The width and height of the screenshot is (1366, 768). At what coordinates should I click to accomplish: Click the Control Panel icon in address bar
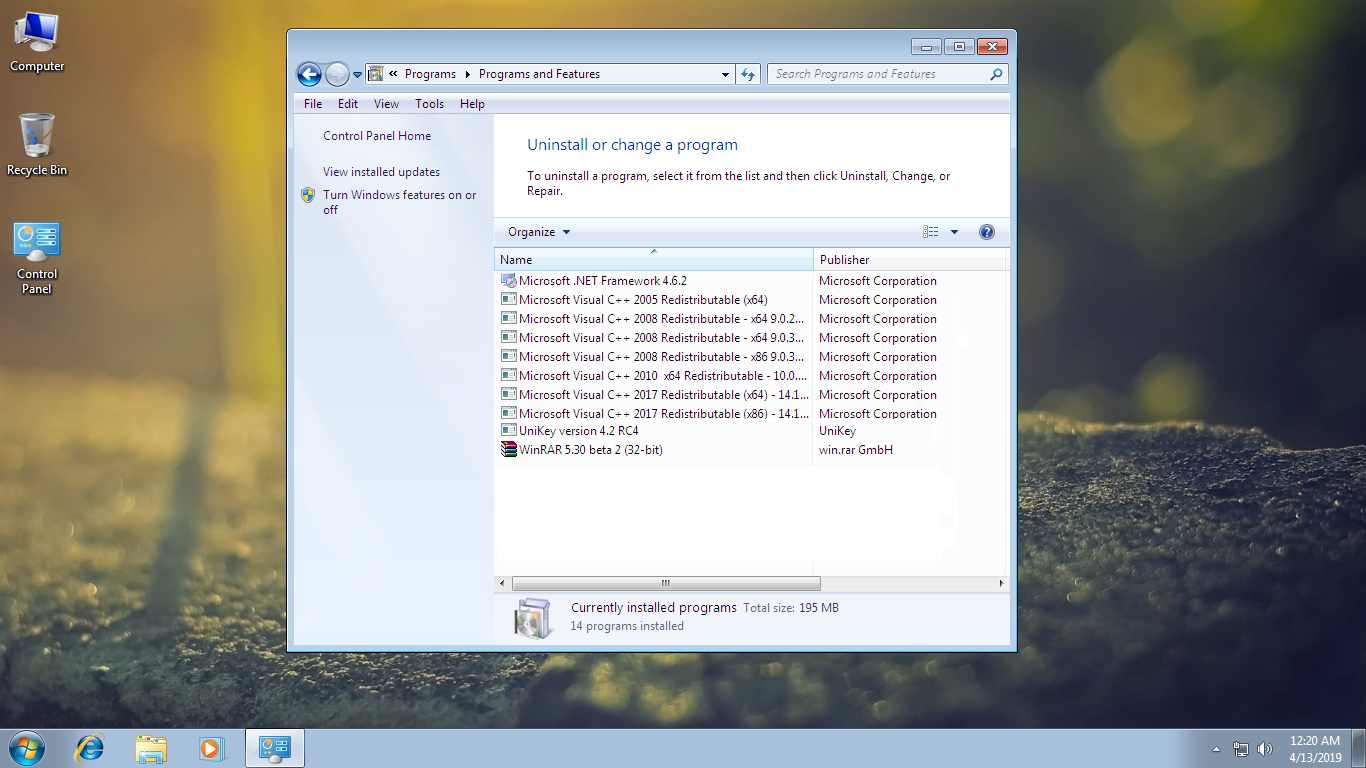pyautogui.click(x=376, y=74)
